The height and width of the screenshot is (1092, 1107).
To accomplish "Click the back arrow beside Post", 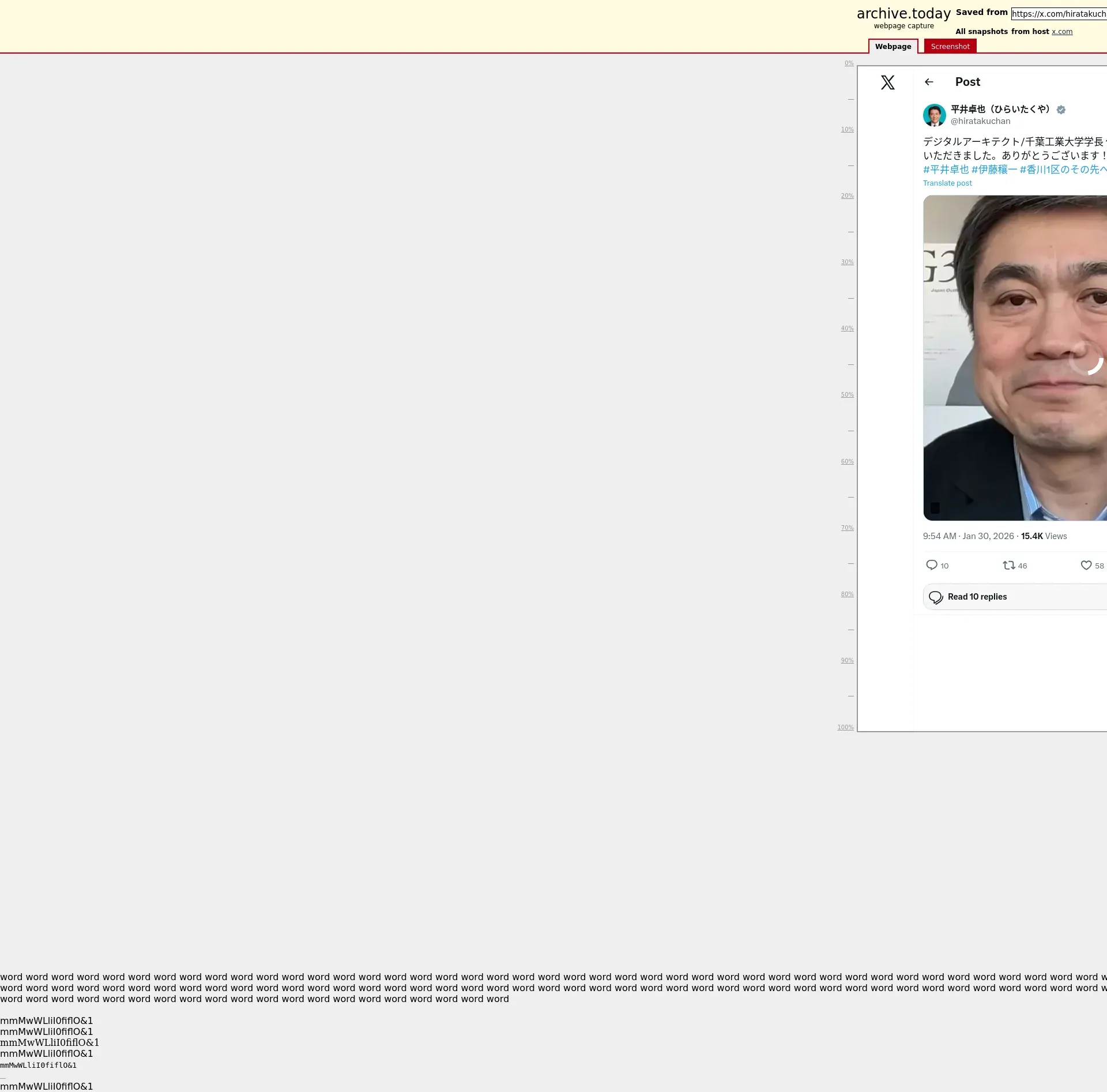I will [x=928, y=82].
